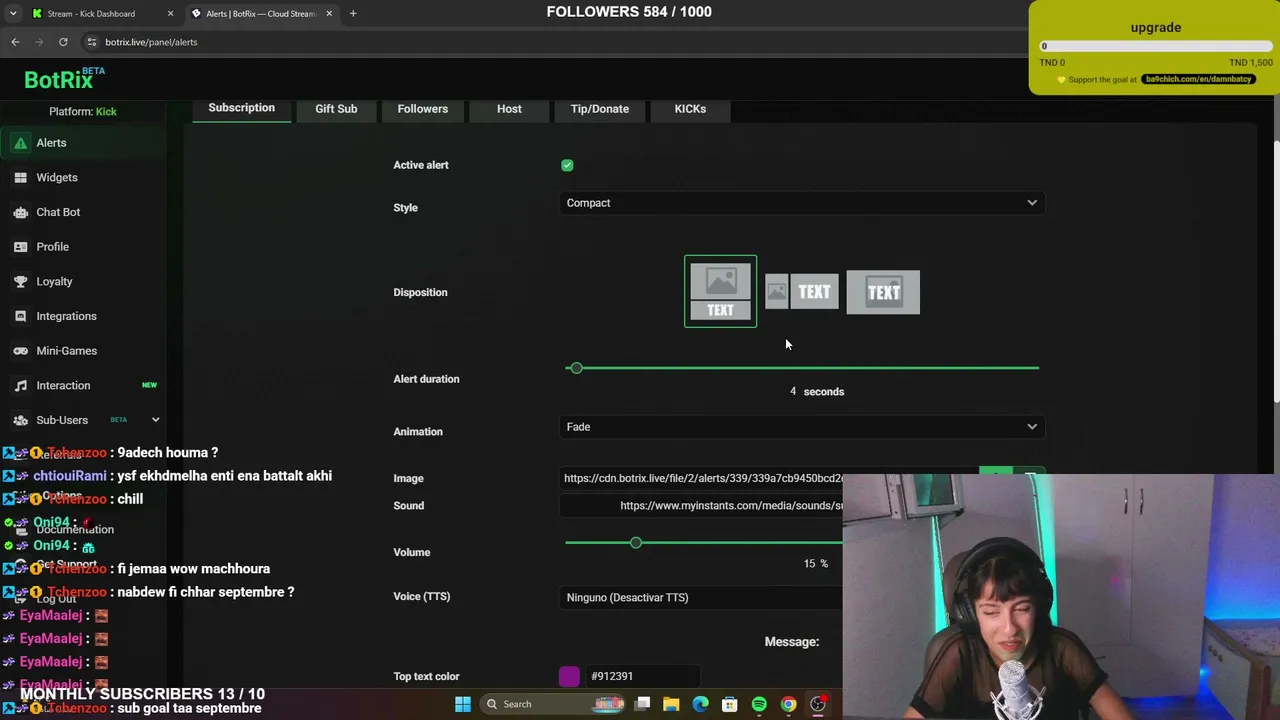Open the Voice (TTS) dropdown
Viewport: 1280px width, 720px height.
pos(702,597)
